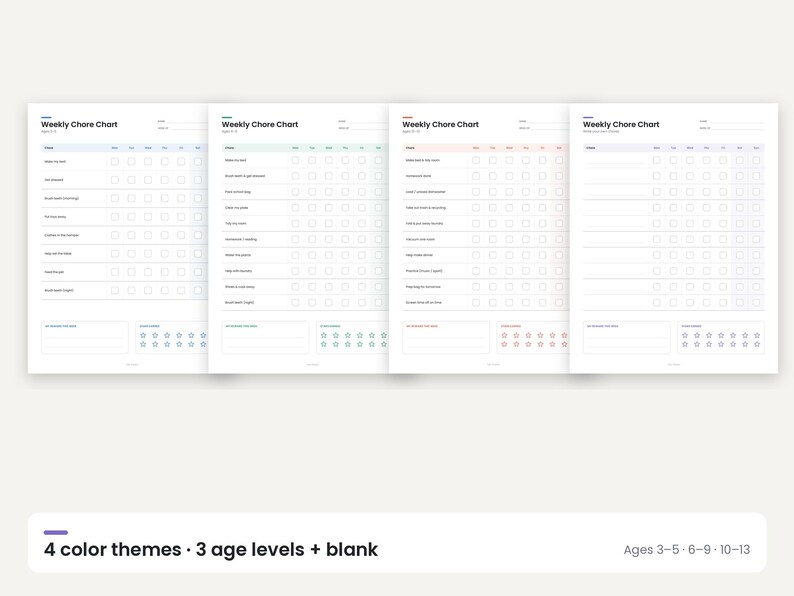Tick Wednesday box for 'Screen time off on time'
794x596 pixels.
point(509,302)
